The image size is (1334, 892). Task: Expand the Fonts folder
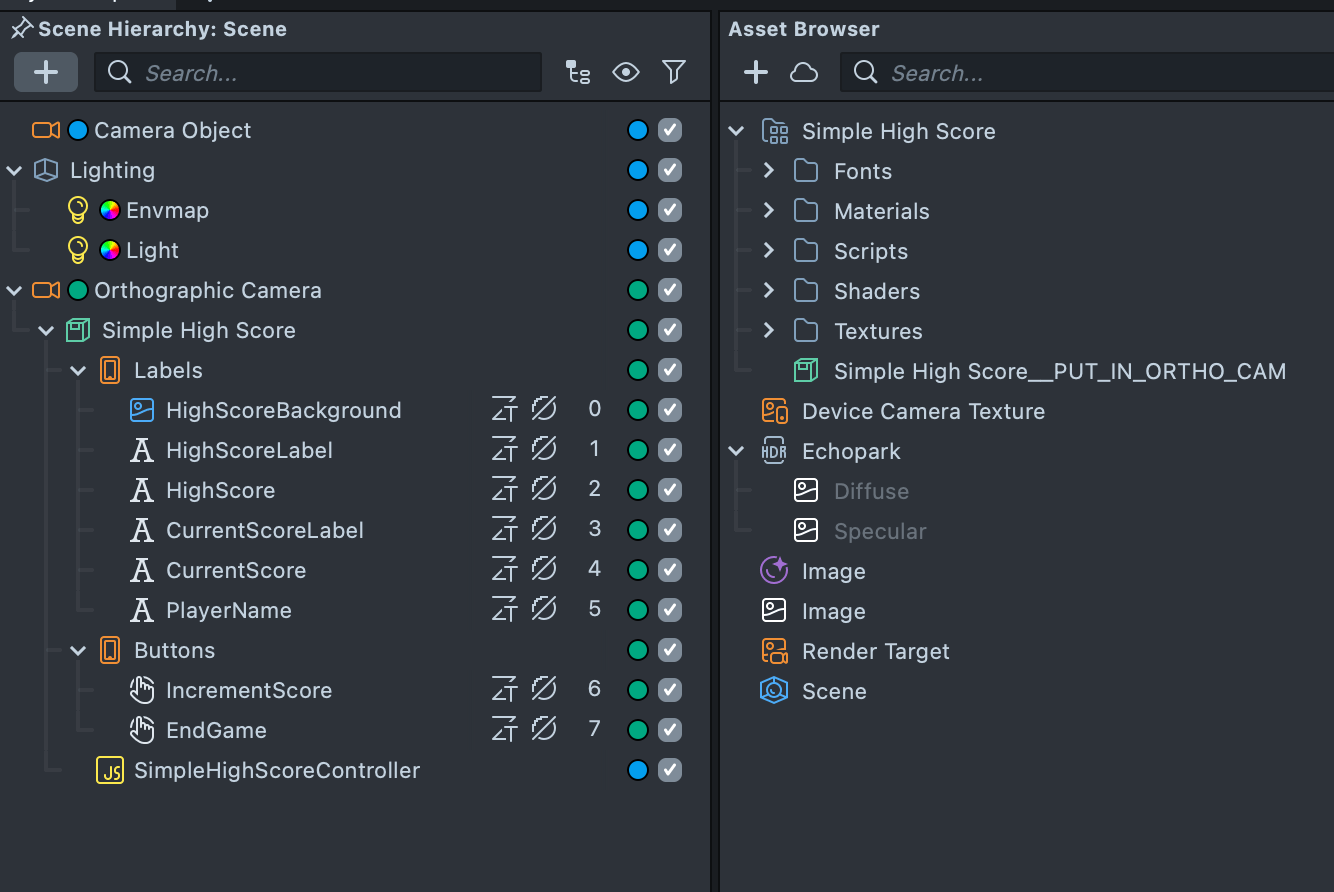[768, 171]
